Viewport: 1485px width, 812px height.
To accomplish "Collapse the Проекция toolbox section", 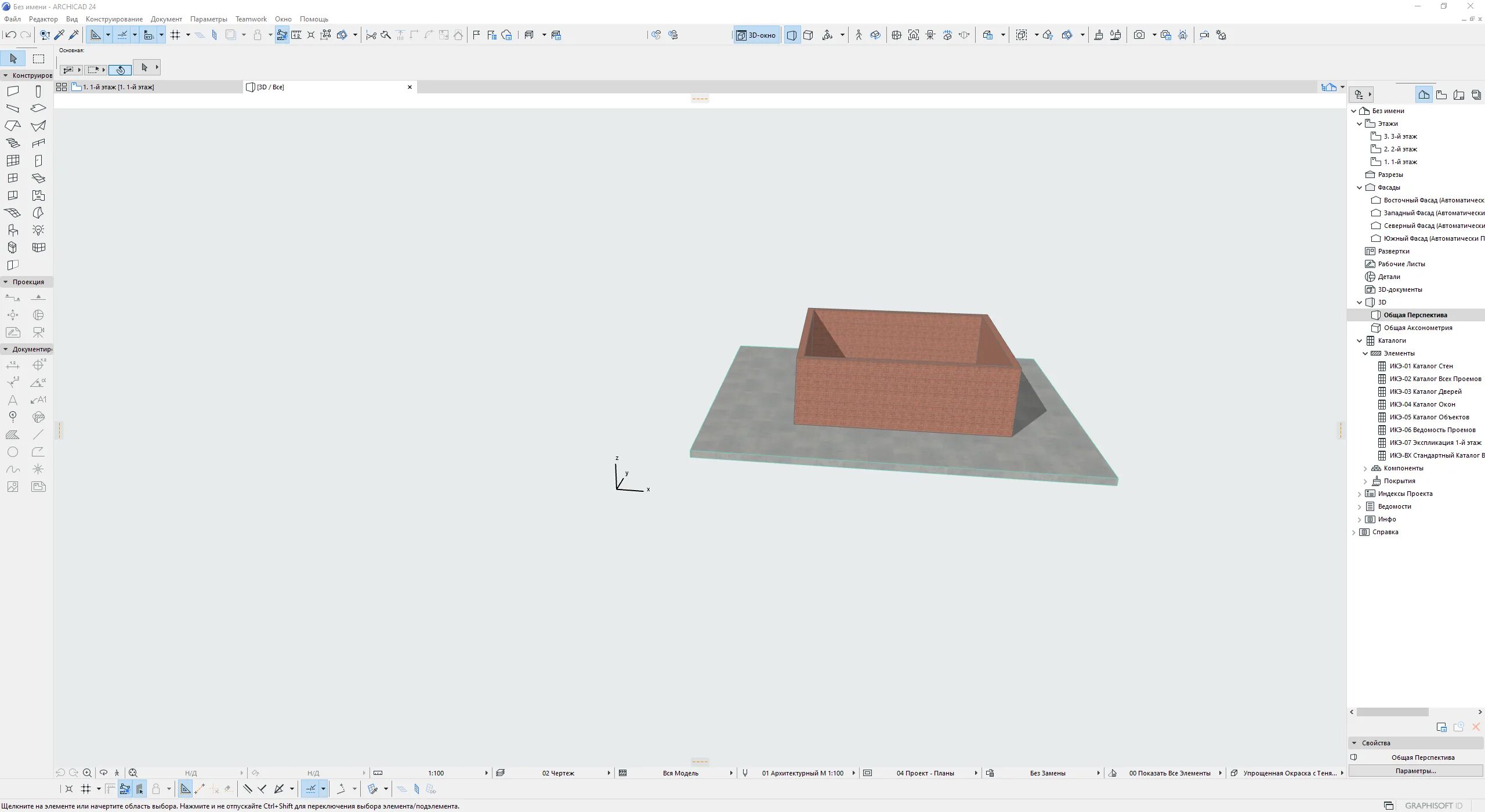I will (6, 282).
